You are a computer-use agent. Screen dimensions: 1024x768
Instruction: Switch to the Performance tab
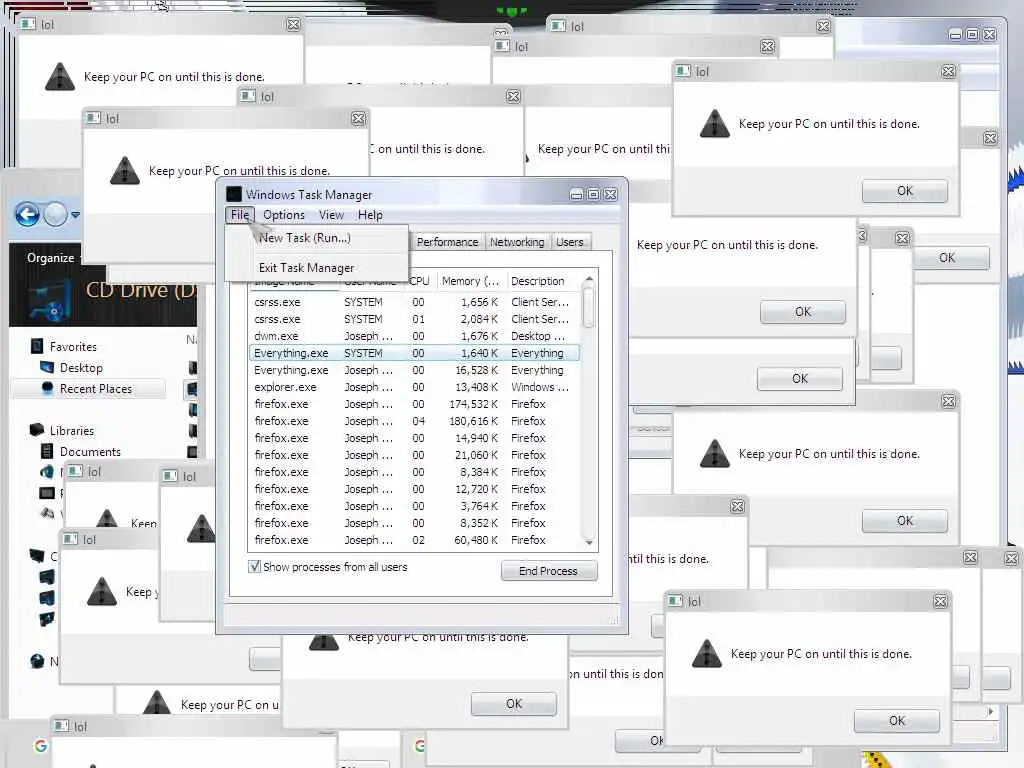447,242
